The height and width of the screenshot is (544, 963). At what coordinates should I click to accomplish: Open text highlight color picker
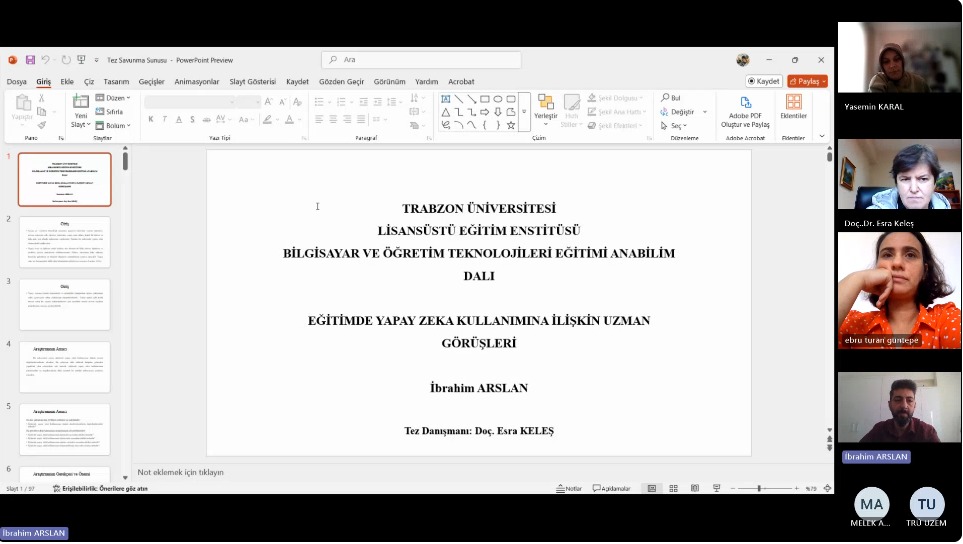267,120
